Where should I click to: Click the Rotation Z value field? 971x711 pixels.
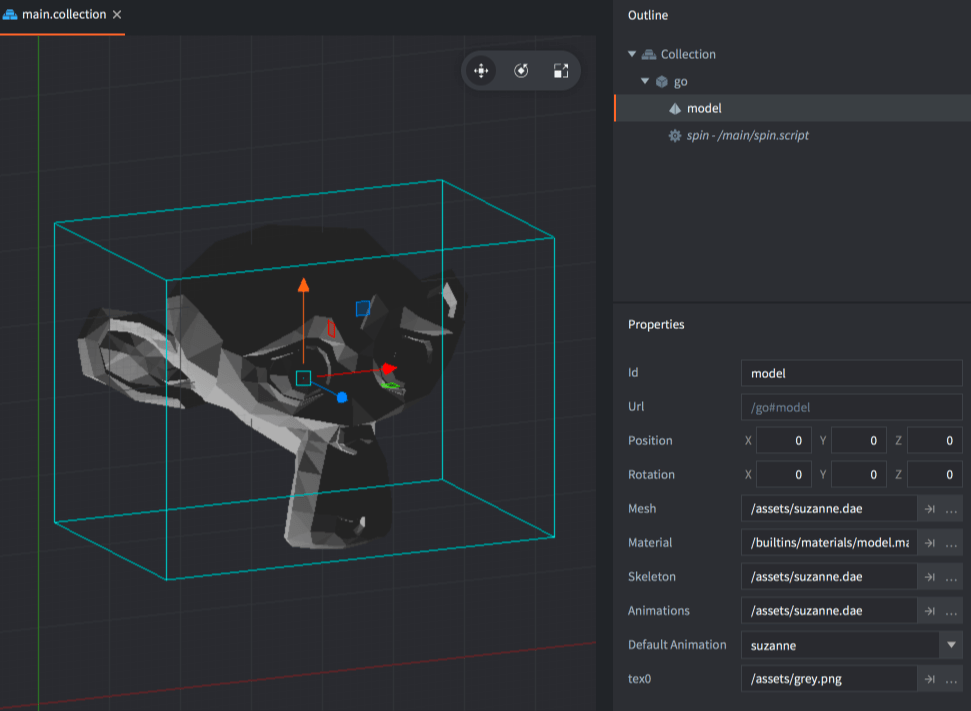click(934, 475)
